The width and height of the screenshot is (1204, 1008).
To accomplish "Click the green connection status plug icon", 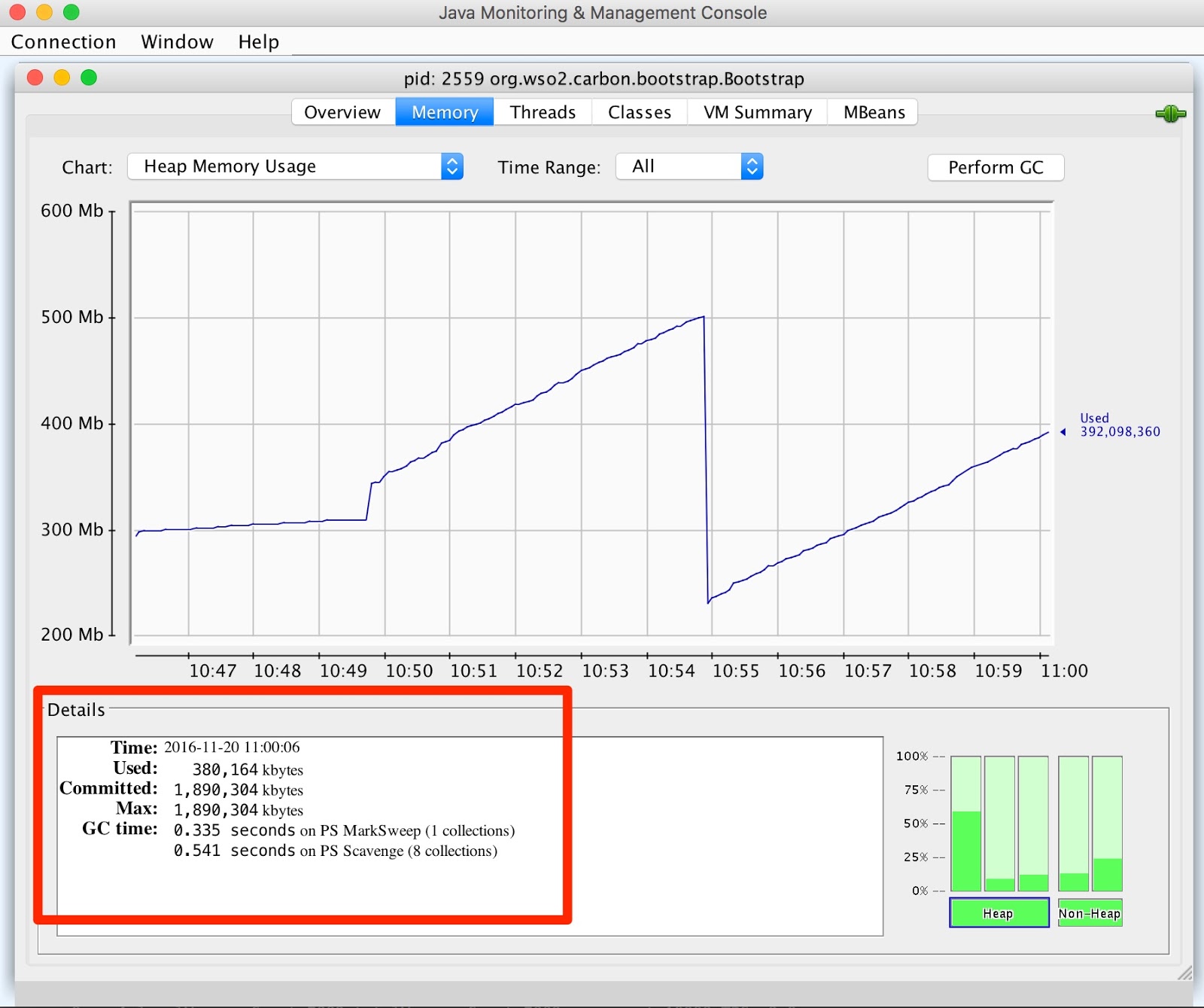I will (x=1170, y=114).
